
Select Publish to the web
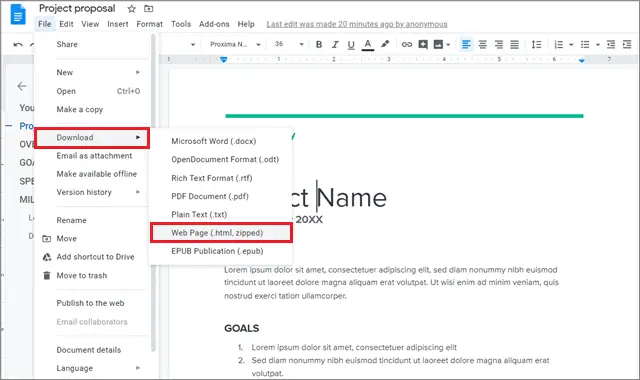[x=92, y=303]
